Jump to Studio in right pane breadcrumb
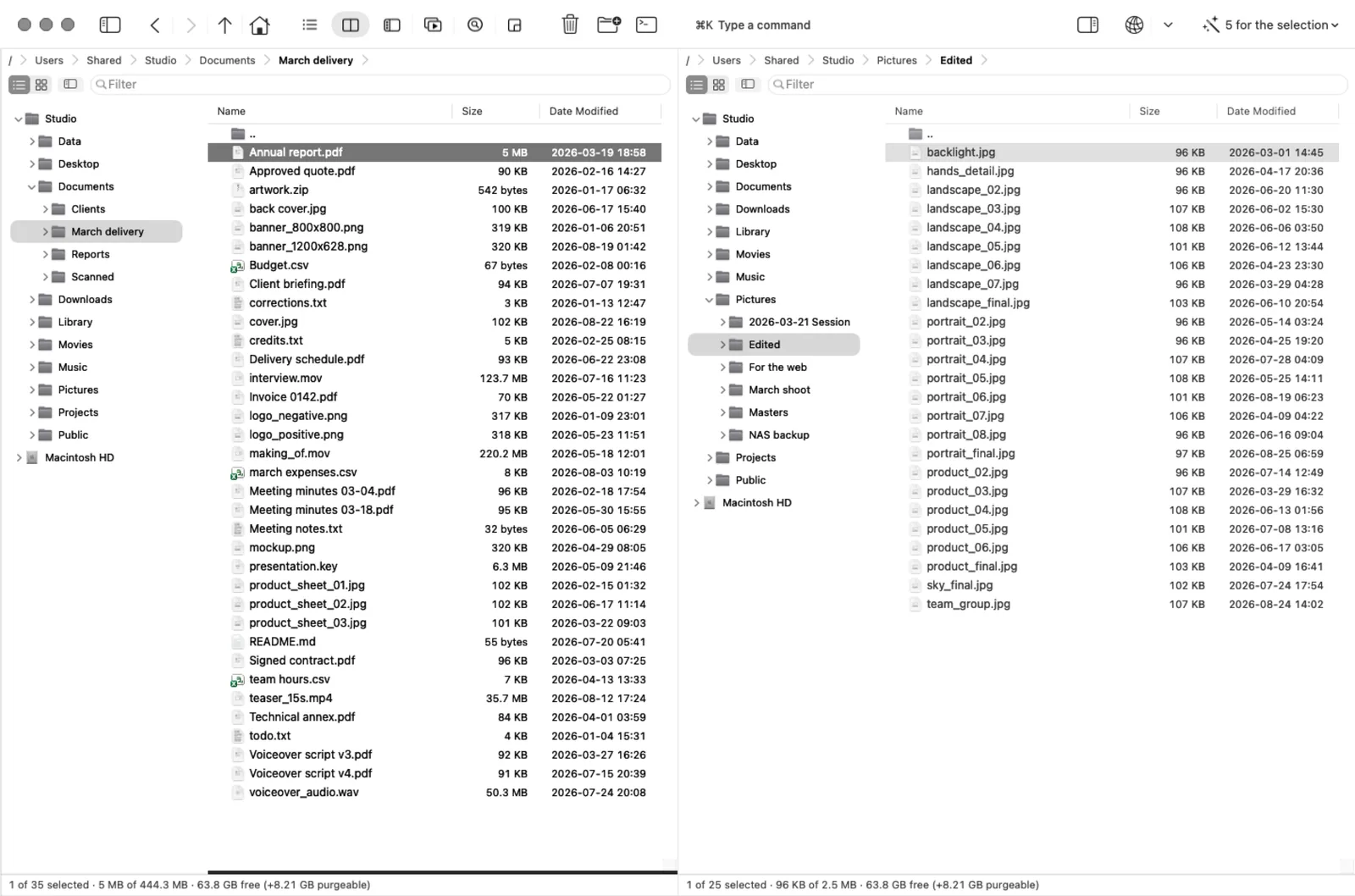This screenshot has height=896, width=1355. click(838, 60)
